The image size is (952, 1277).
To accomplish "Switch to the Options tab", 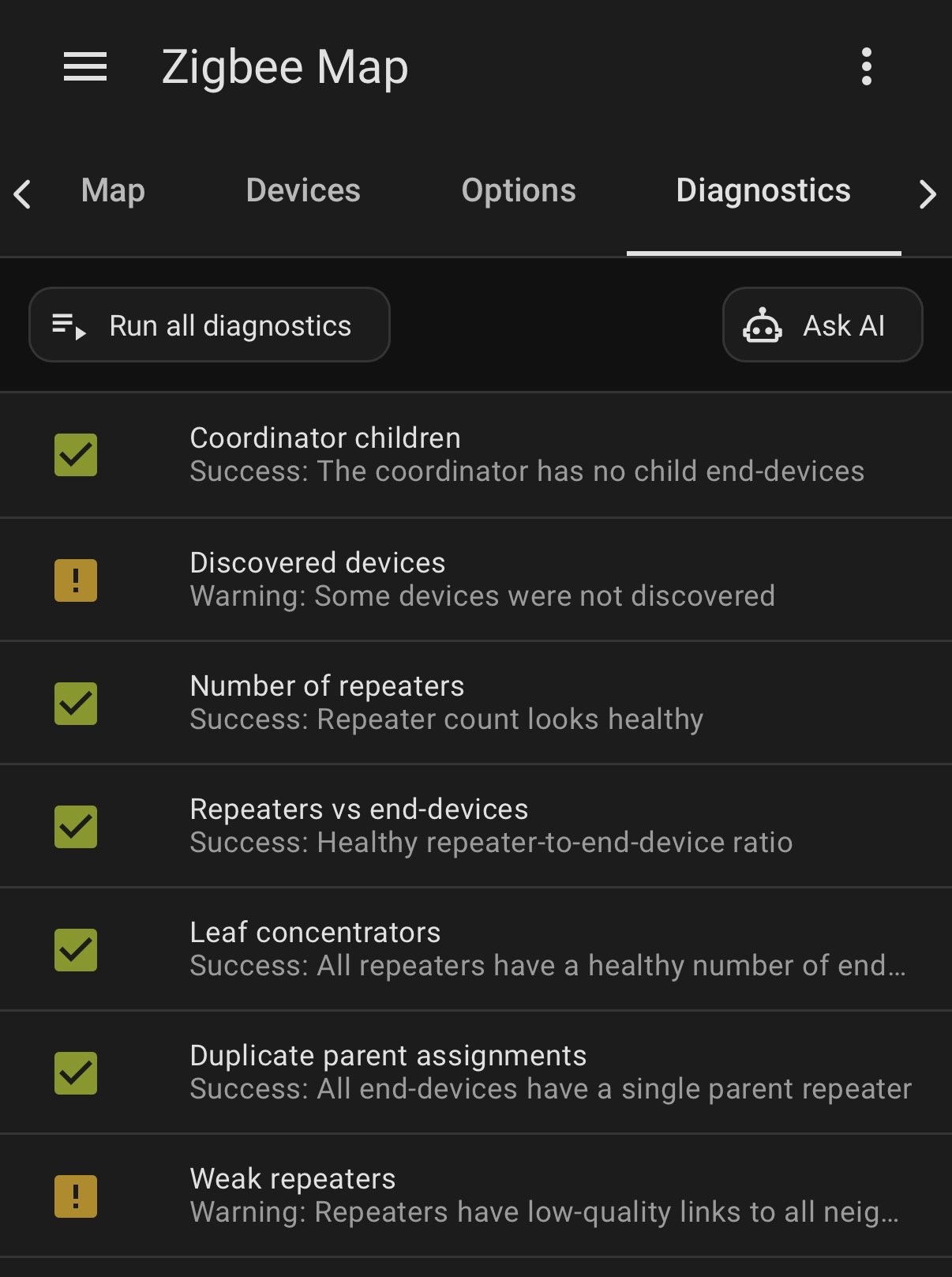I will click(x=519, y=191).
